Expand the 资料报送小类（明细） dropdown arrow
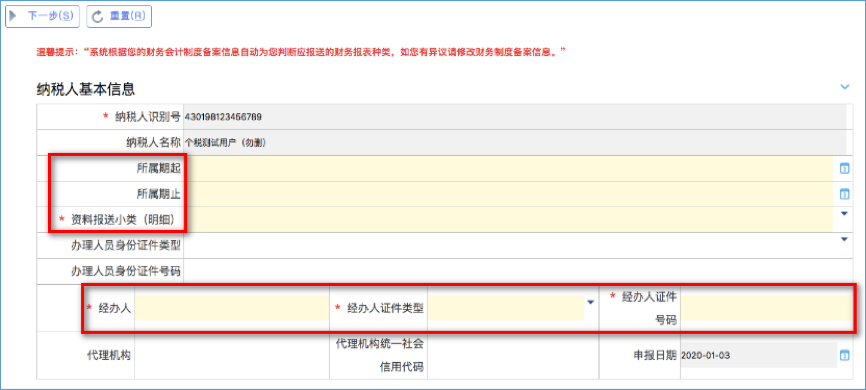866x390 pixels. point(844,214)
